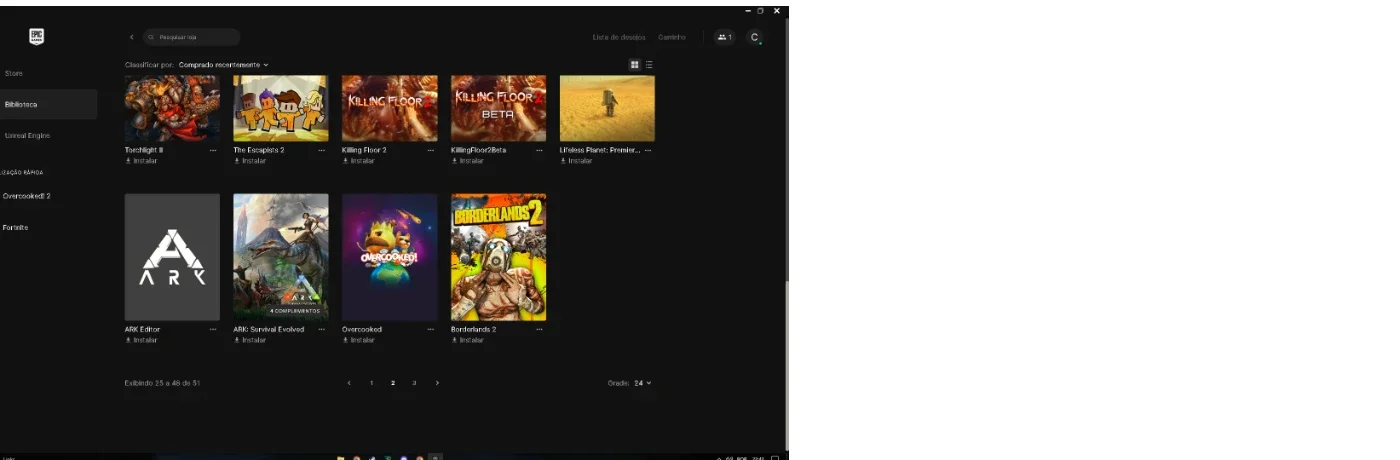Click the Overcooked cover thumbnail
Viewport: 1400px width, 460px height.
point(390,257)
